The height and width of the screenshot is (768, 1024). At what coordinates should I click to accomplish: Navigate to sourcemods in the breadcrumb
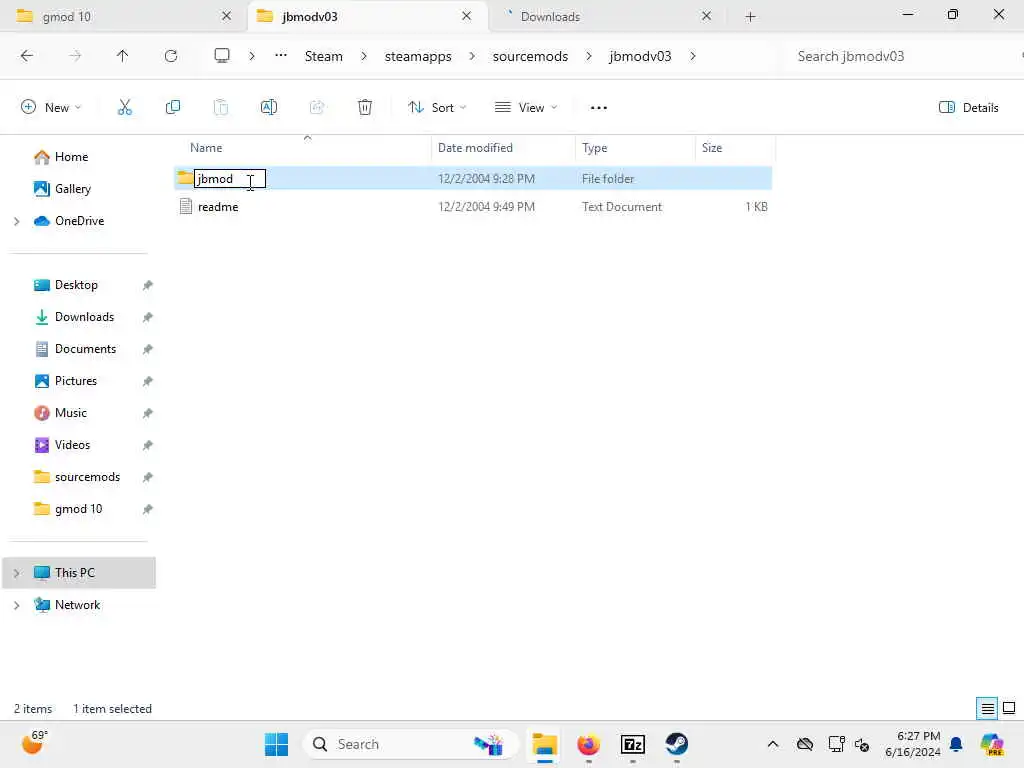530,56
